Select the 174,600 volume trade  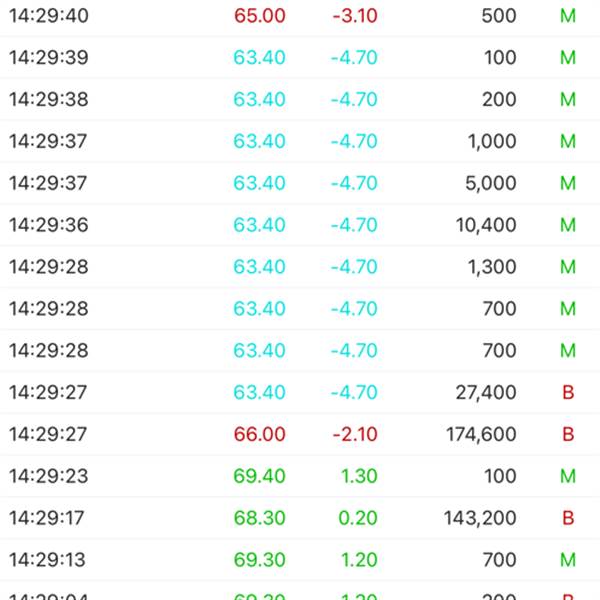pos(481,435)
